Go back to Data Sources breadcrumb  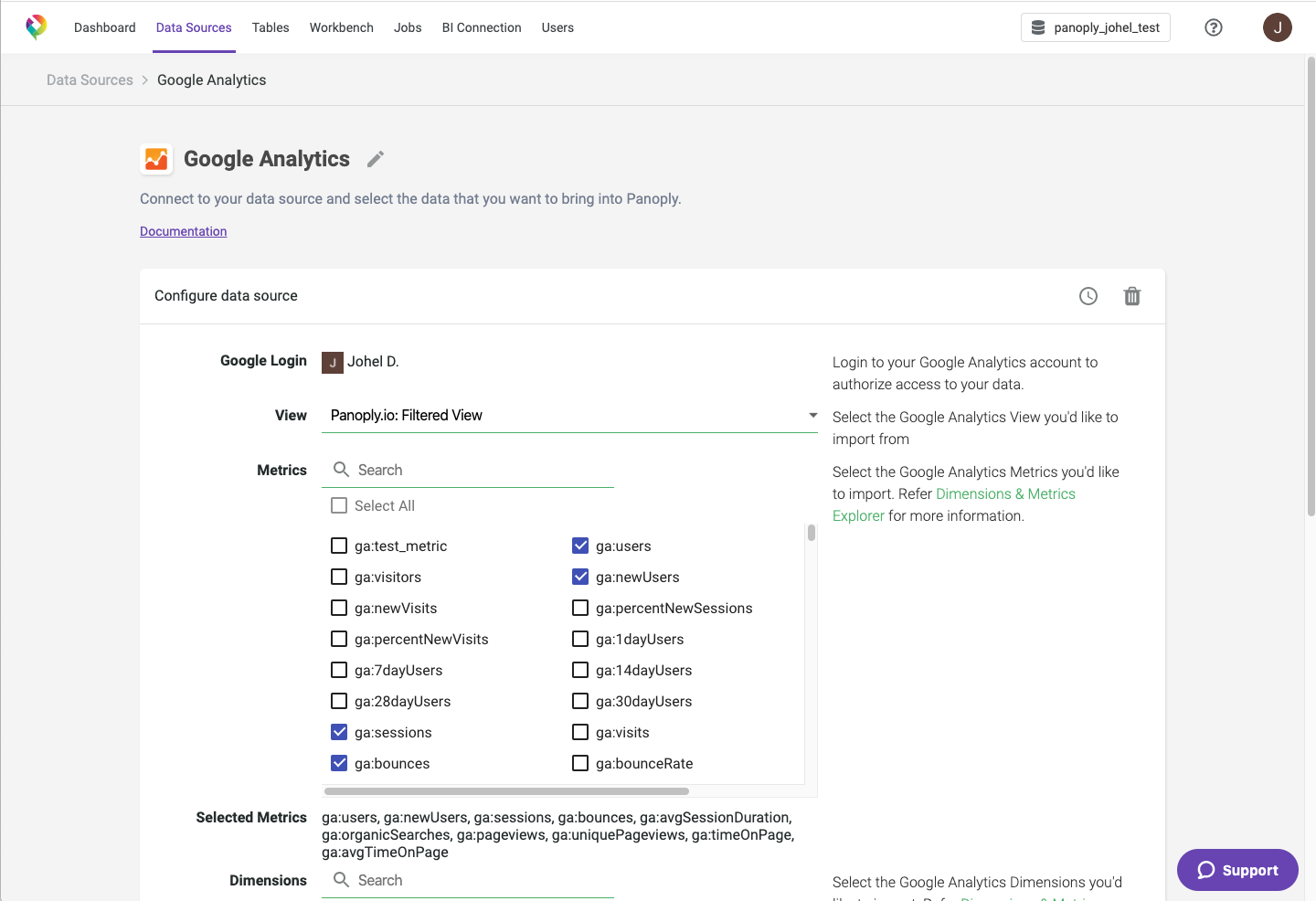[90, 80]
